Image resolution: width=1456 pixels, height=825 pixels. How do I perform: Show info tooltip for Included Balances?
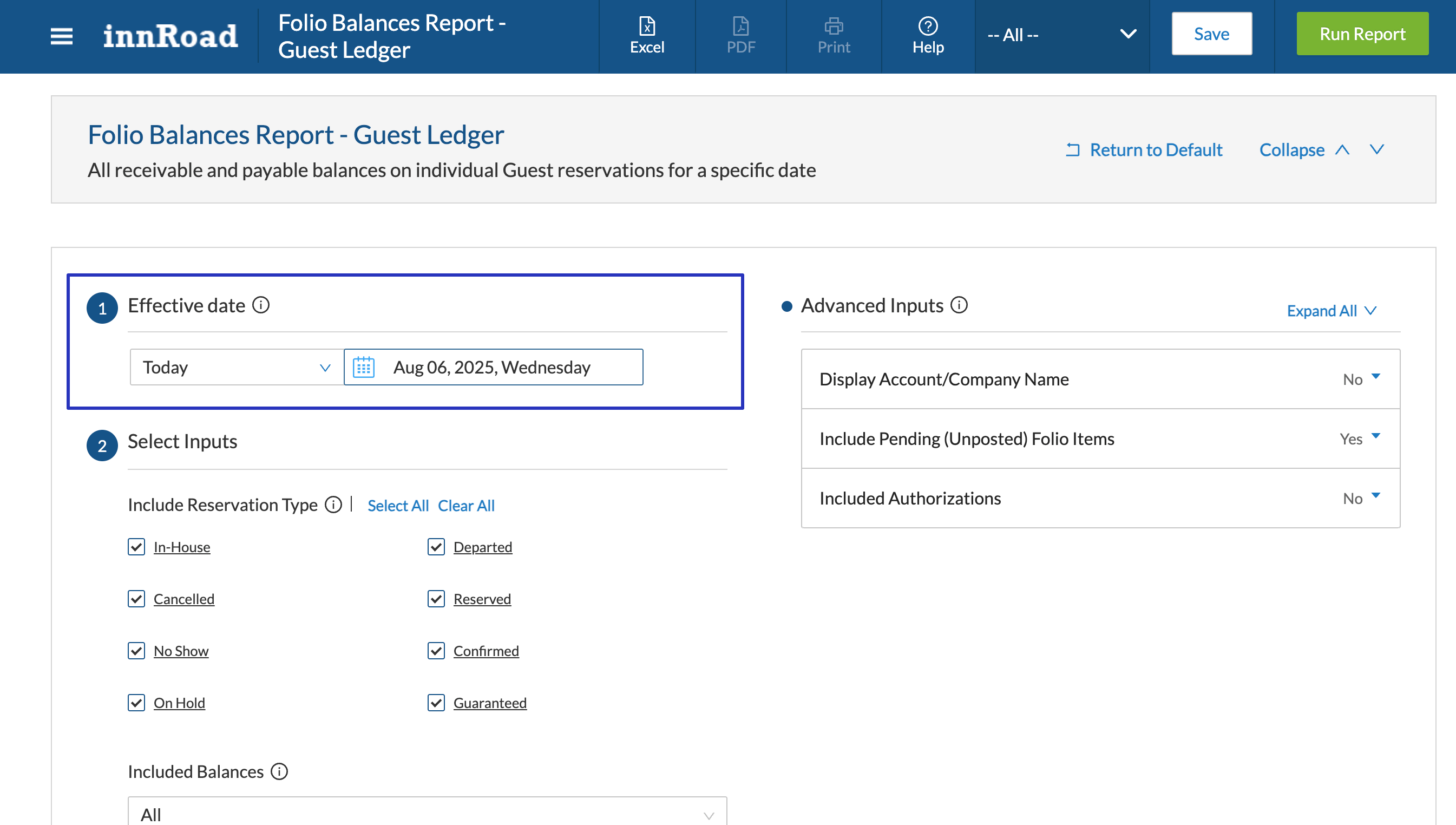[279, 771]
